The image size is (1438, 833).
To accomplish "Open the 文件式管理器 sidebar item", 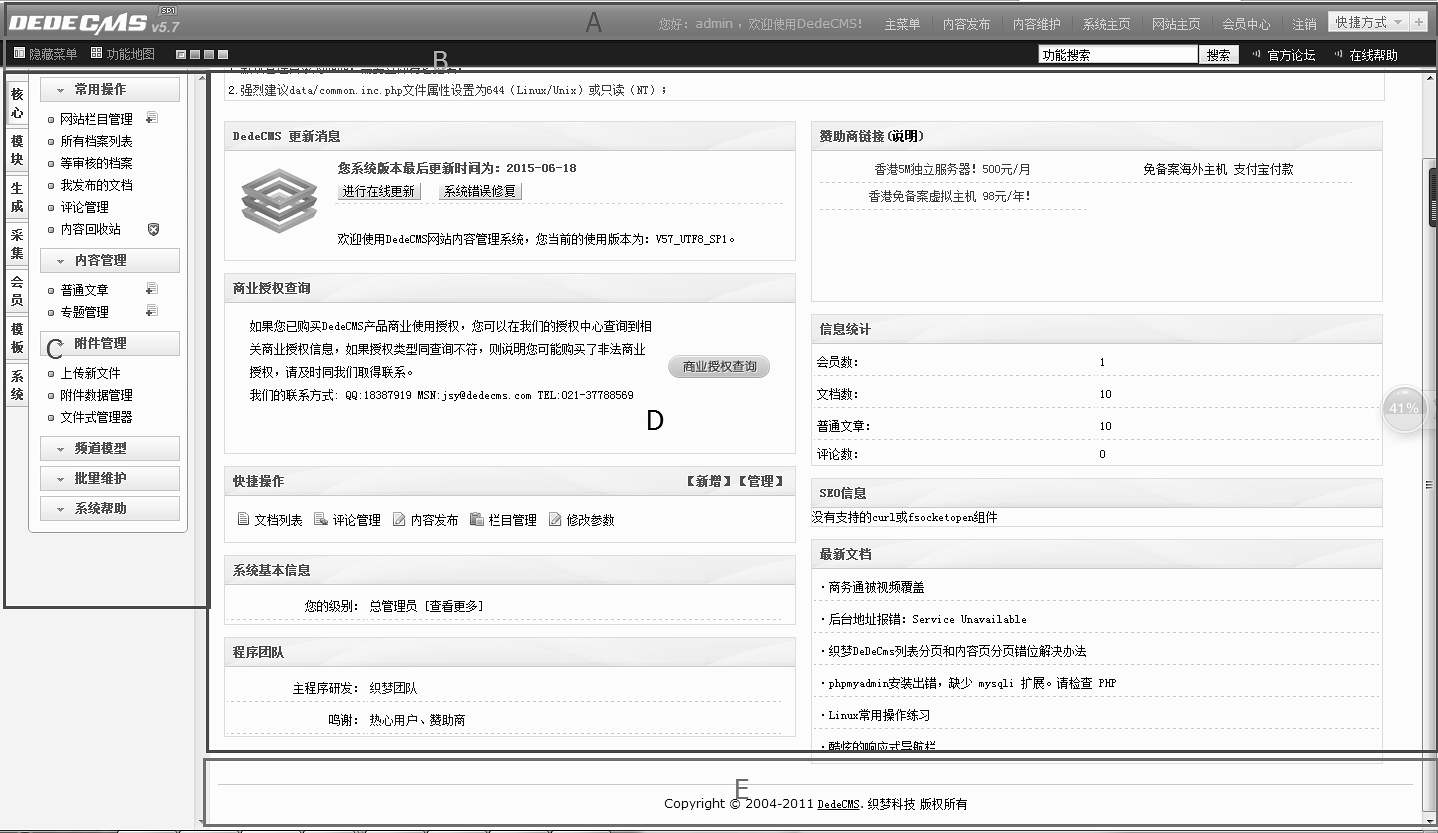I will coord(96,417).
